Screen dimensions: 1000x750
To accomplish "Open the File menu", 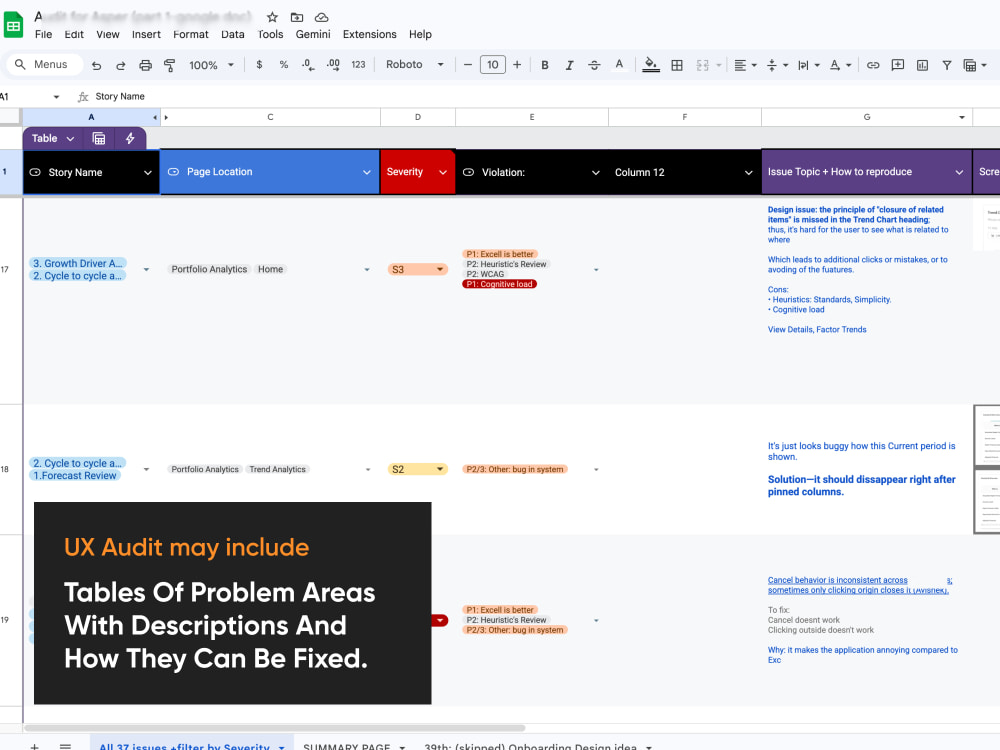I will pos(43,34).
